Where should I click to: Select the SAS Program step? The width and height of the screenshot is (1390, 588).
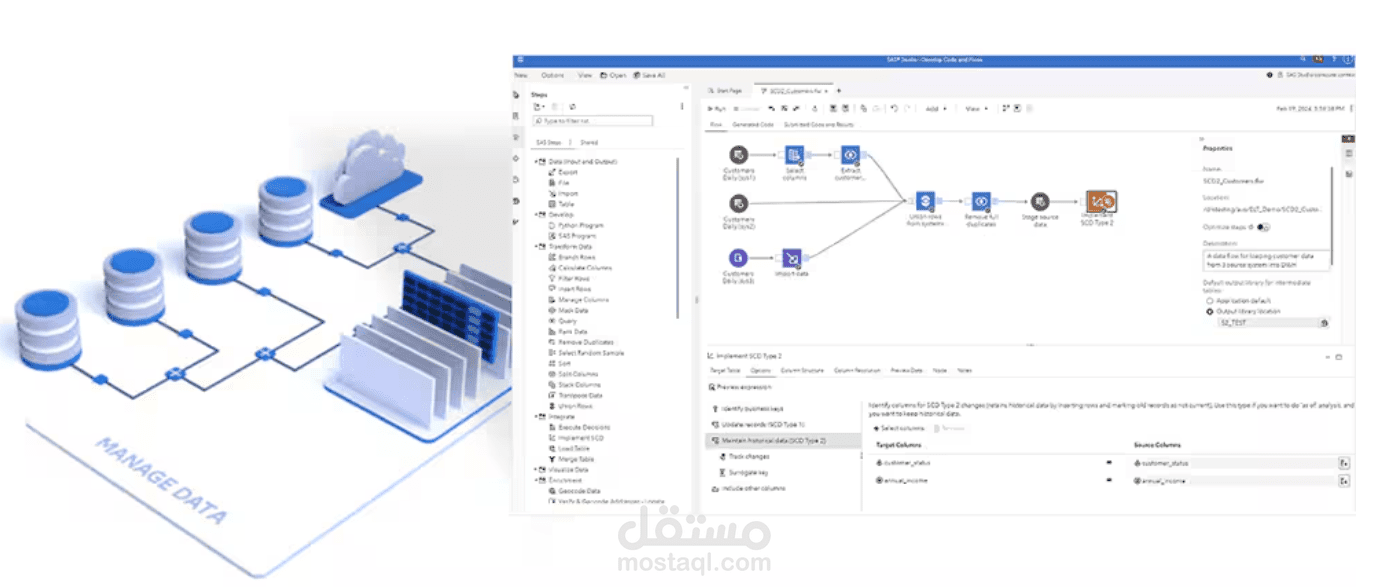(572, 236)
